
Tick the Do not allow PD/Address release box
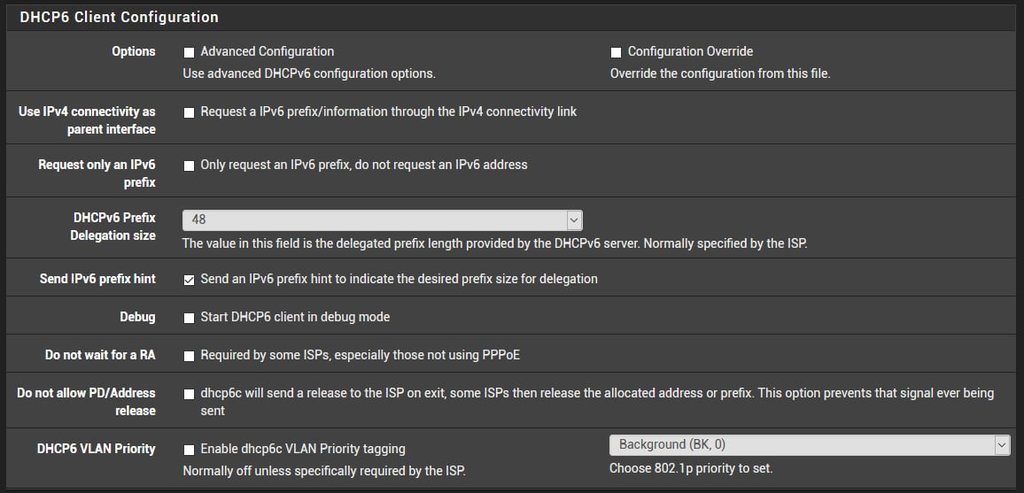189,394
